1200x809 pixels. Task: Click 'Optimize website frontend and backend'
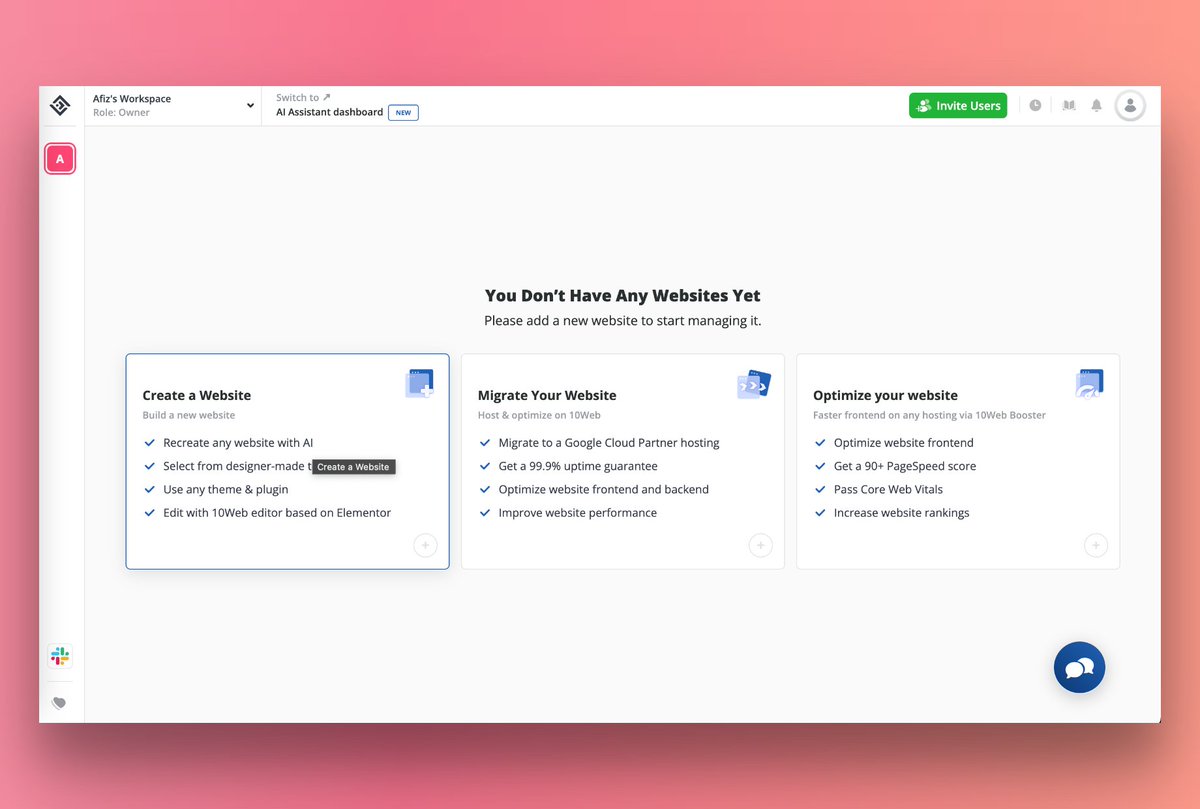click(604, 489)
